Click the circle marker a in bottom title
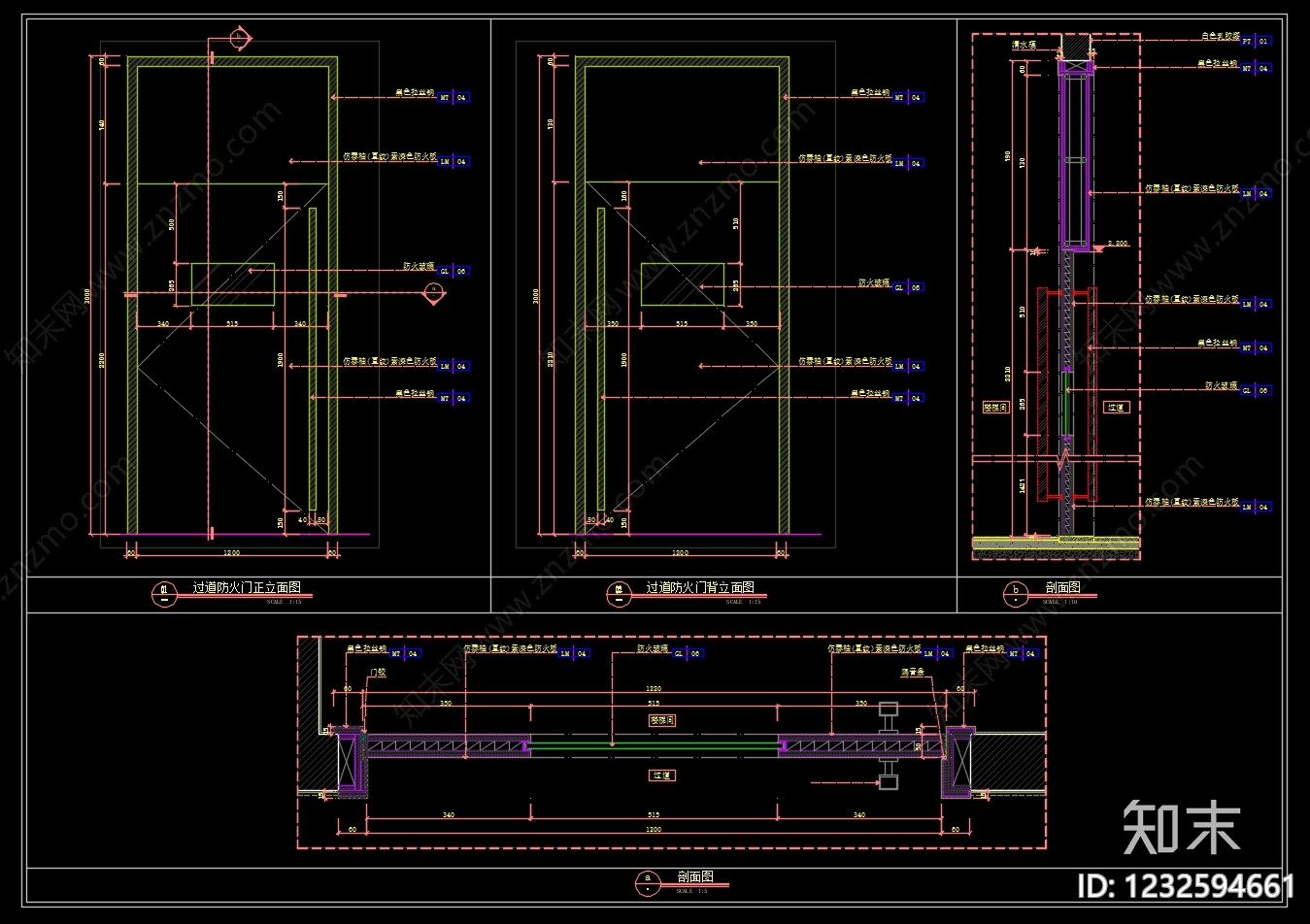Screen dimensions: 1310x924 click(648, 882)
